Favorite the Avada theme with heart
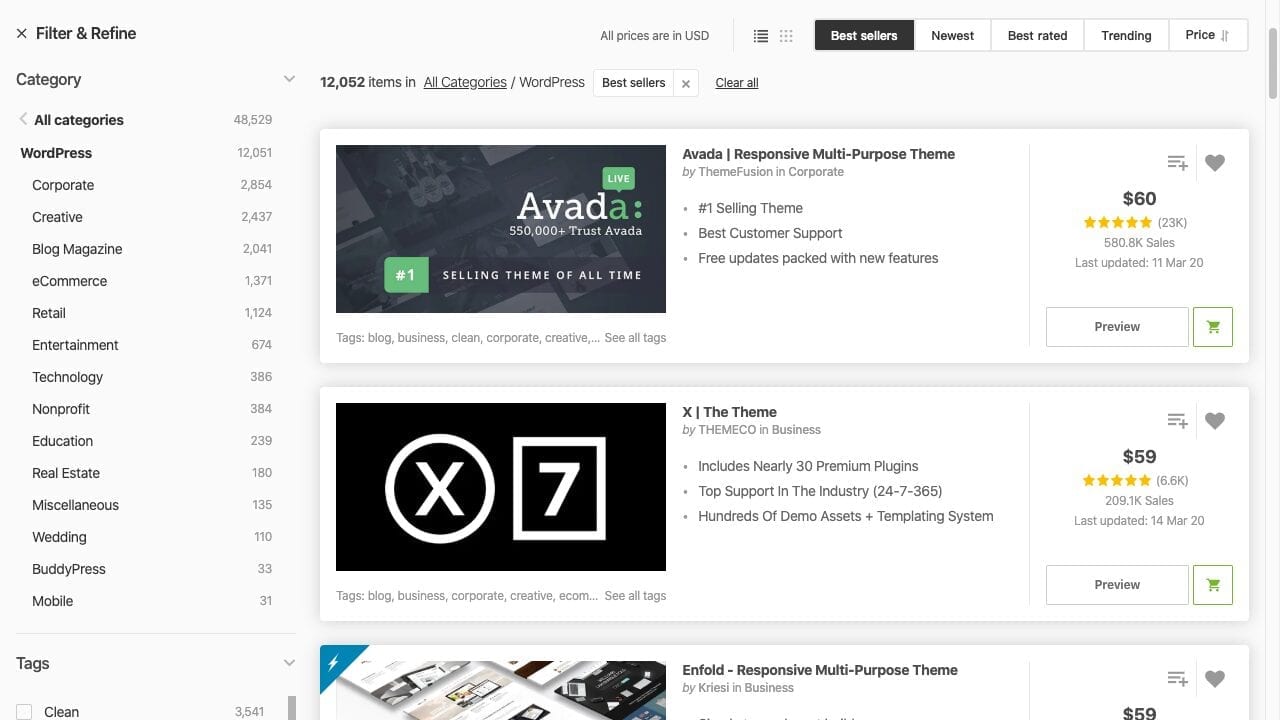The width and height of the screenshot is (1280, 720). point(1215,163)
